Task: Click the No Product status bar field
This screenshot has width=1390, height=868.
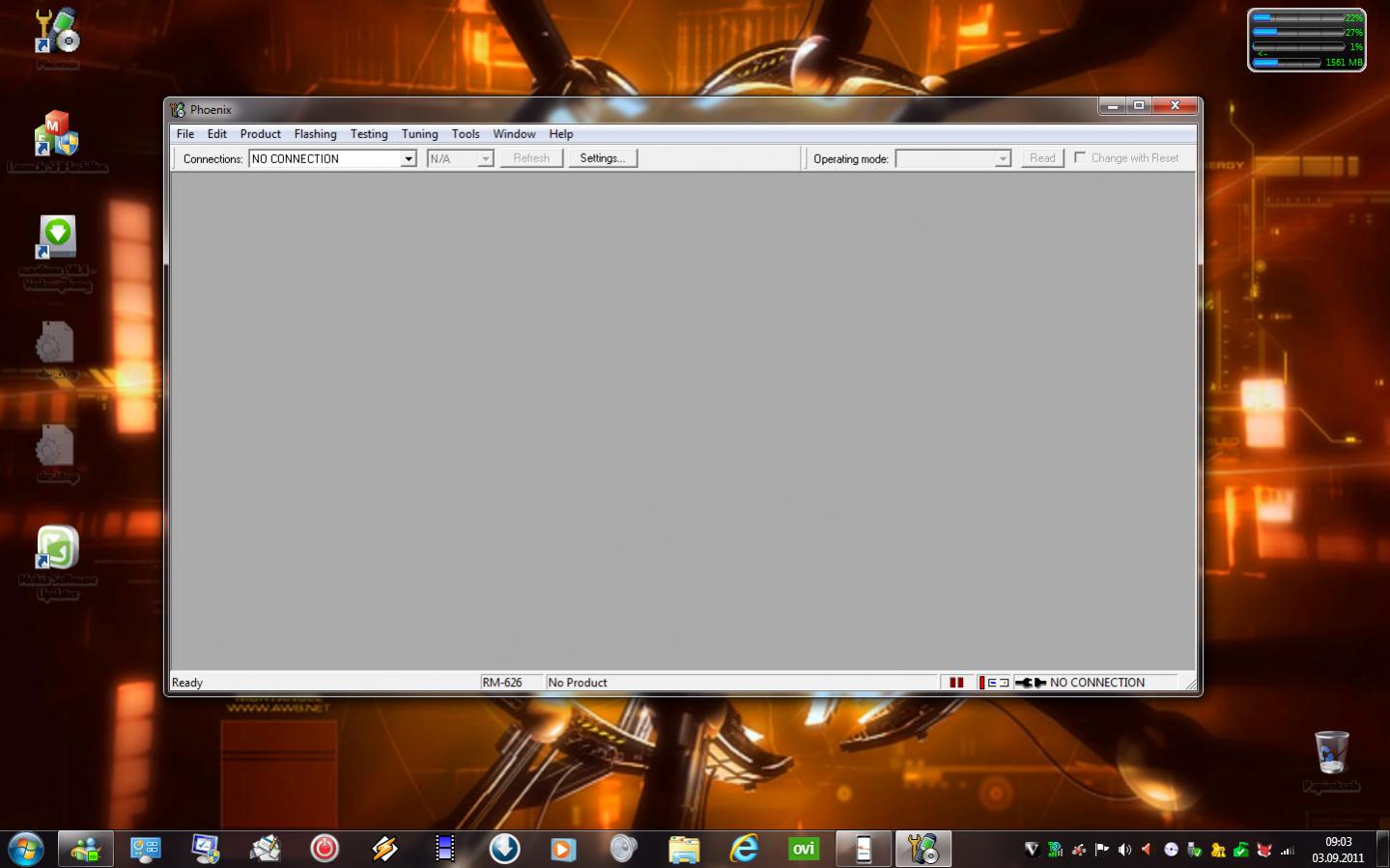Action: (x=742, y=683)
